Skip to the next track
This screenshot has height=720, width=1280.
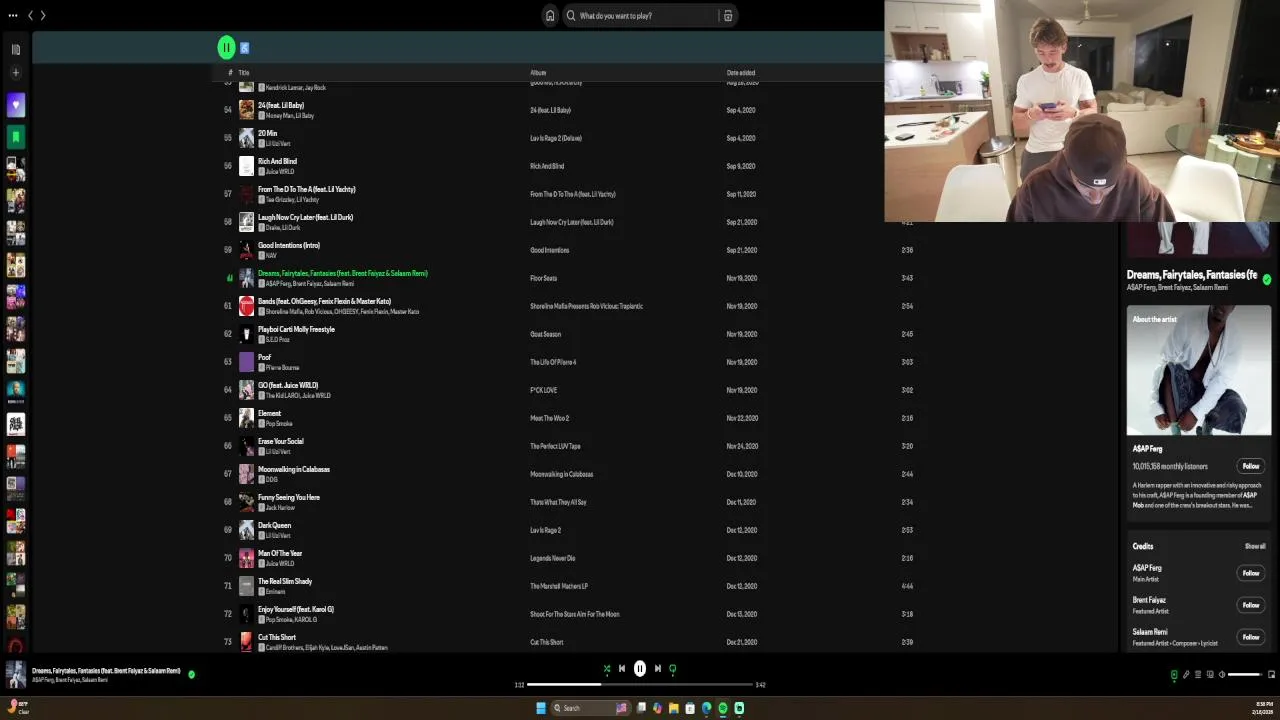[x=657, y=669]
